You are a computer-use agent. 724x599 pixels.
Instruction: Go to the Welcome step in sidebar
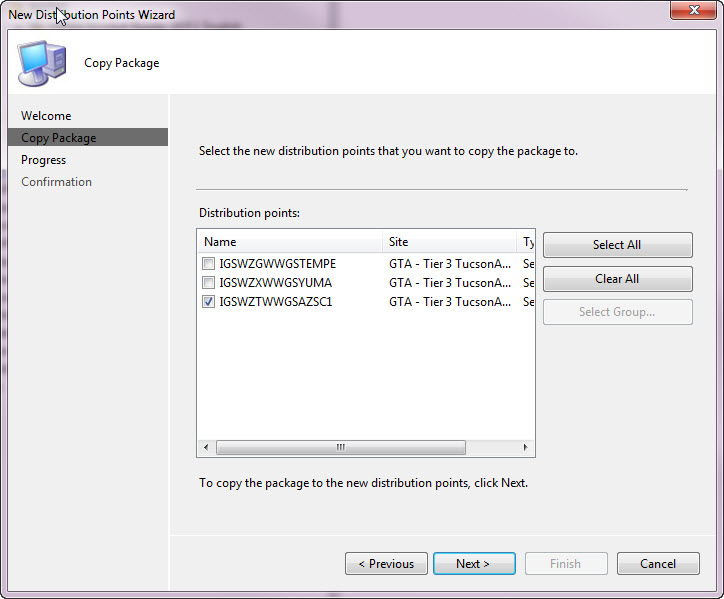click(46, 116)
